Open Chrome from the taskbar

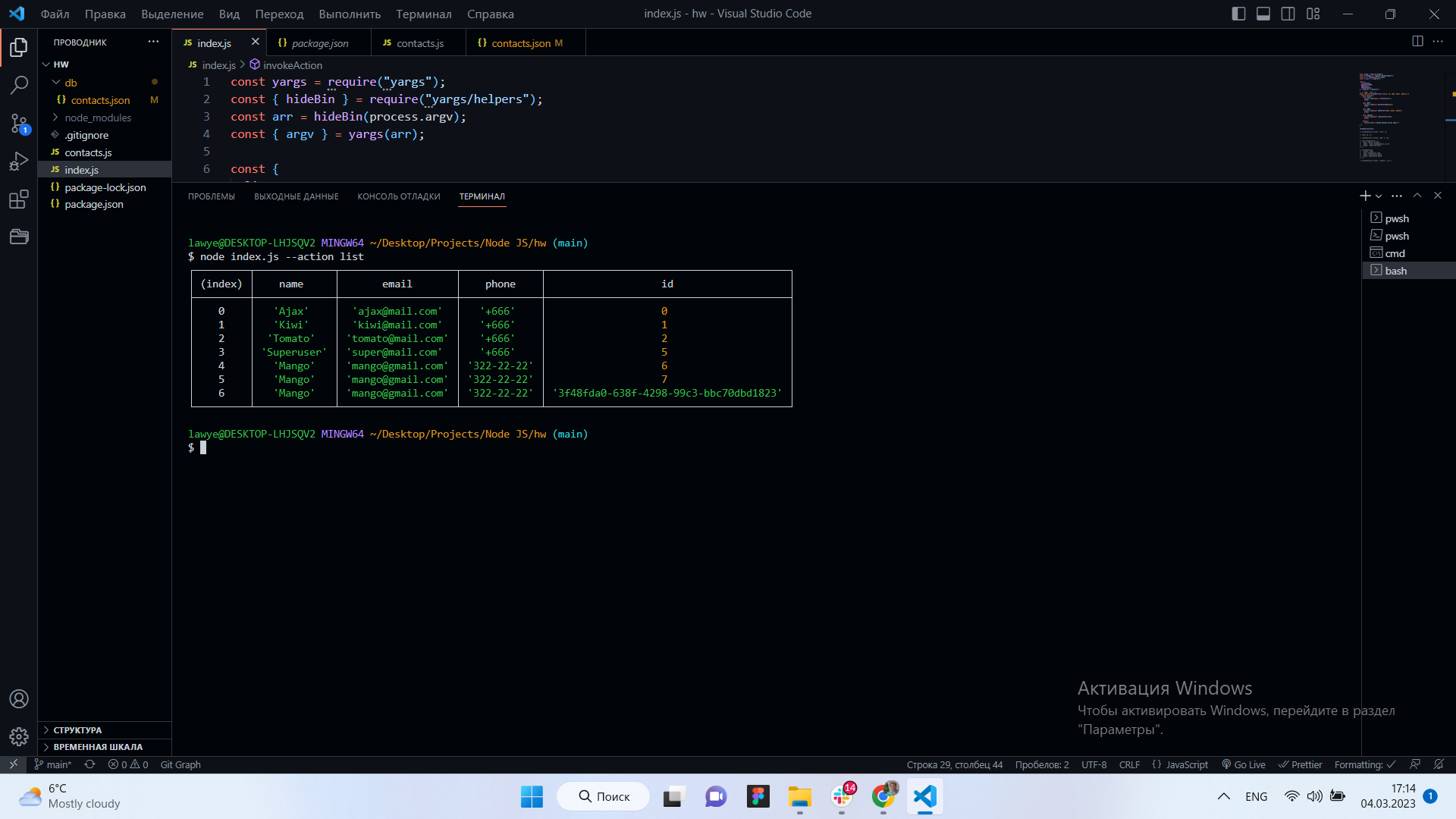click(883, 796)
